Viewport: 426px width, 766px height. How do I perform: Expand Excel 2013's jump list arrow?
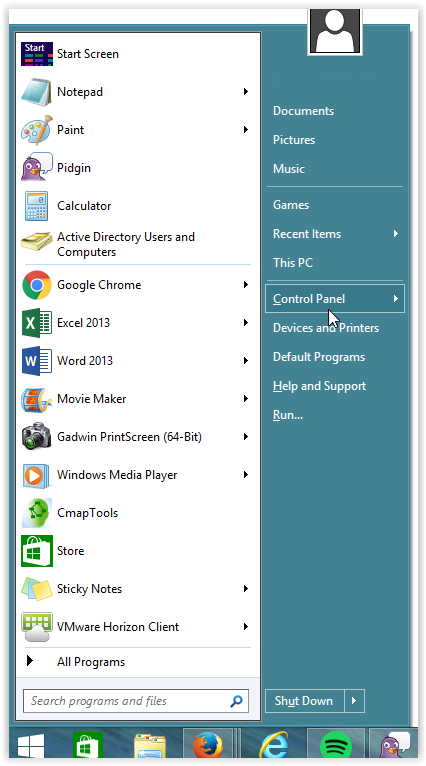tap(246, 323)
